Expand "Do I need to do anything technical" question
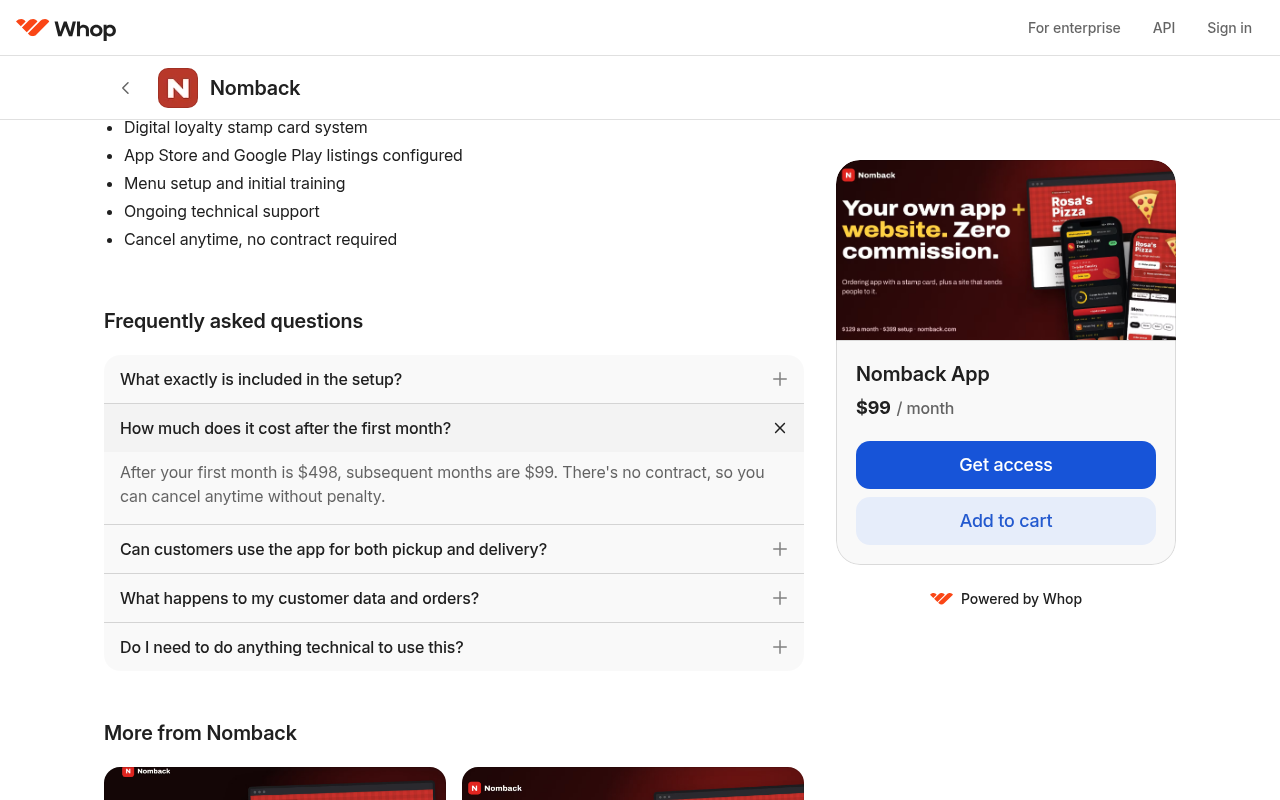 click(454, 647)
